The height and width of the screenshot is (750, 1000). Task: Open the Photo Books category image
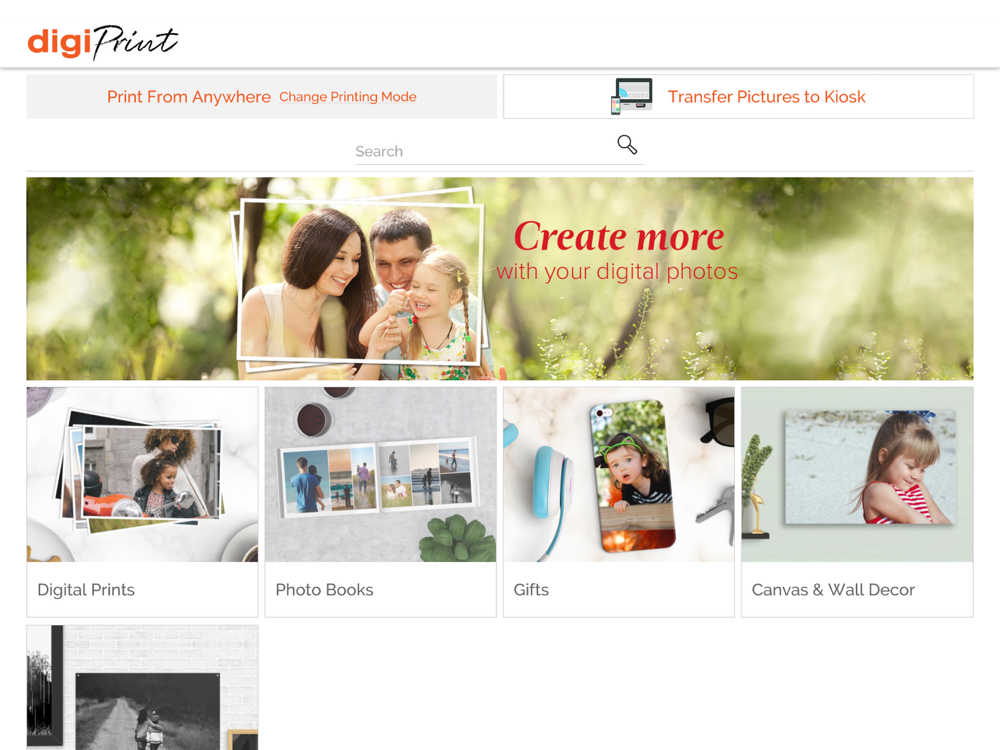click(381, 474)
